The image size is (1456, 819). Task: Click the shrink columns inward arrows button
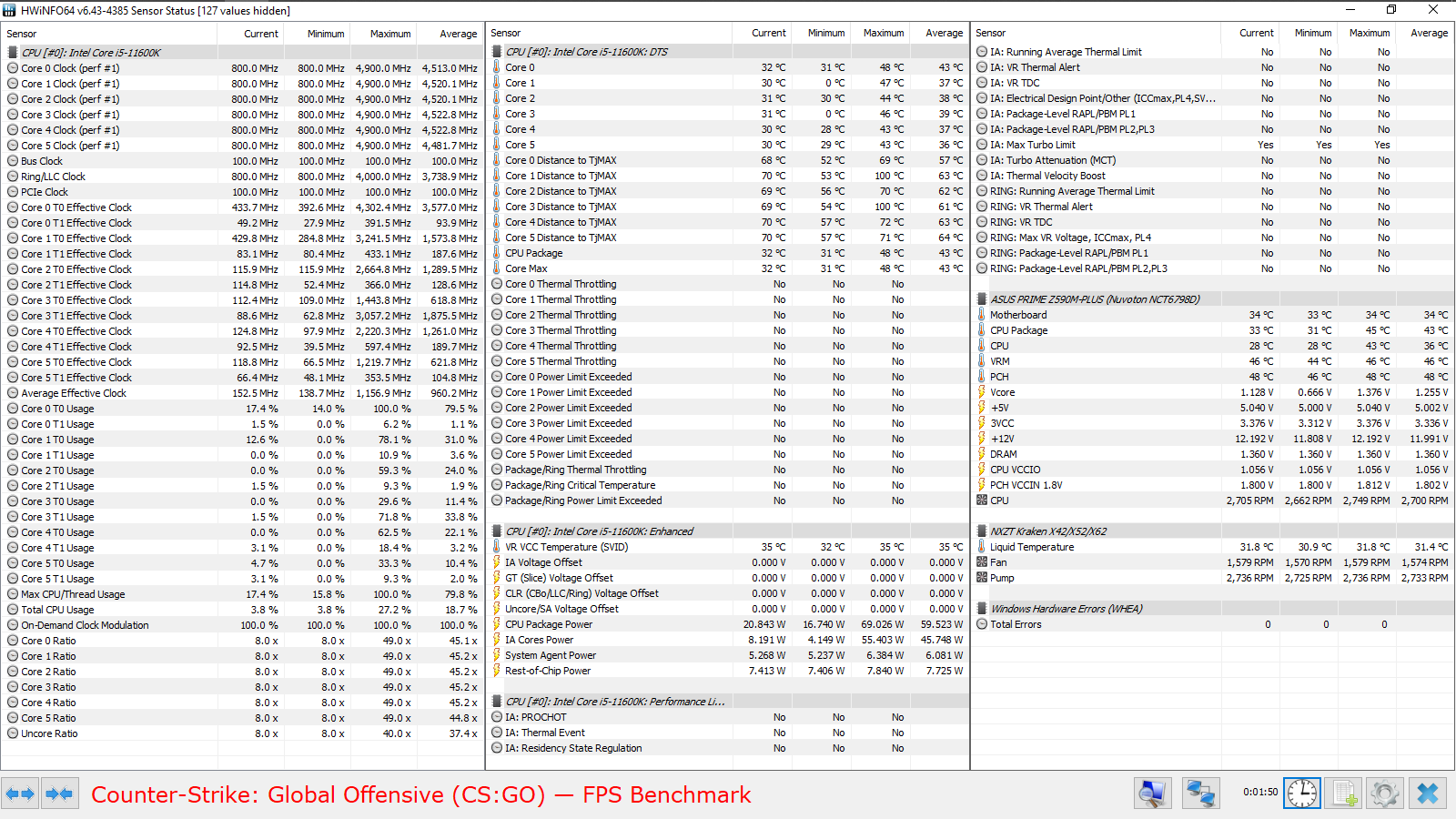coord(59,794)
